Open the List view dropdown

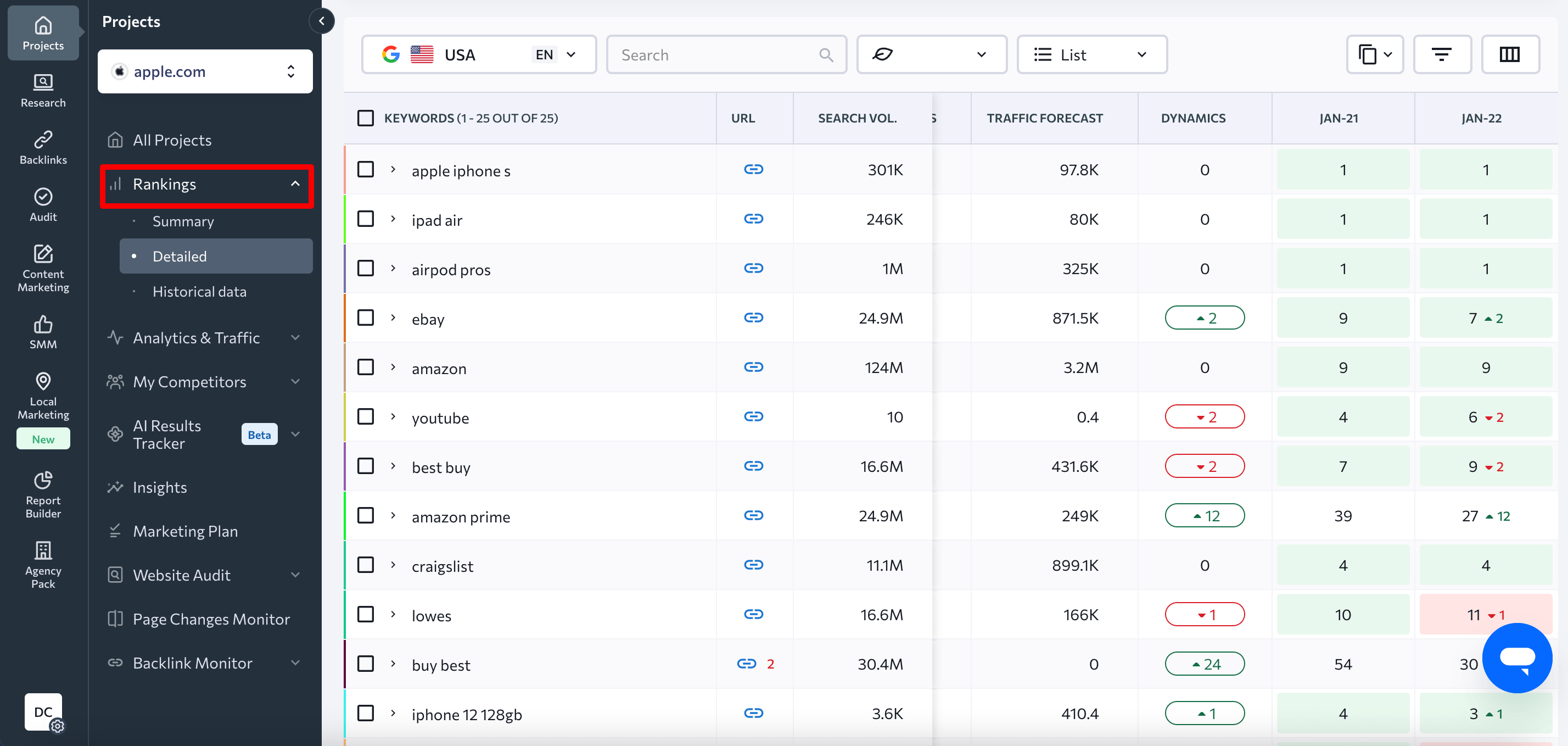(x=1091, y=55)
